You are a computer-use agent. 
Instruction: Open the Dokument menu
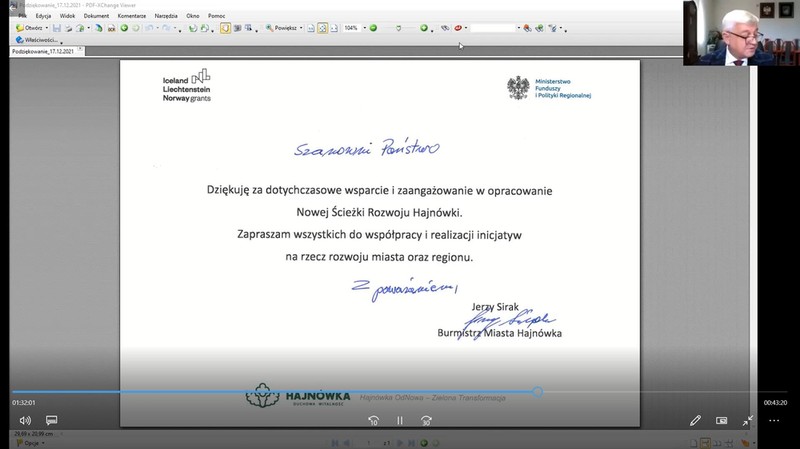96,16
